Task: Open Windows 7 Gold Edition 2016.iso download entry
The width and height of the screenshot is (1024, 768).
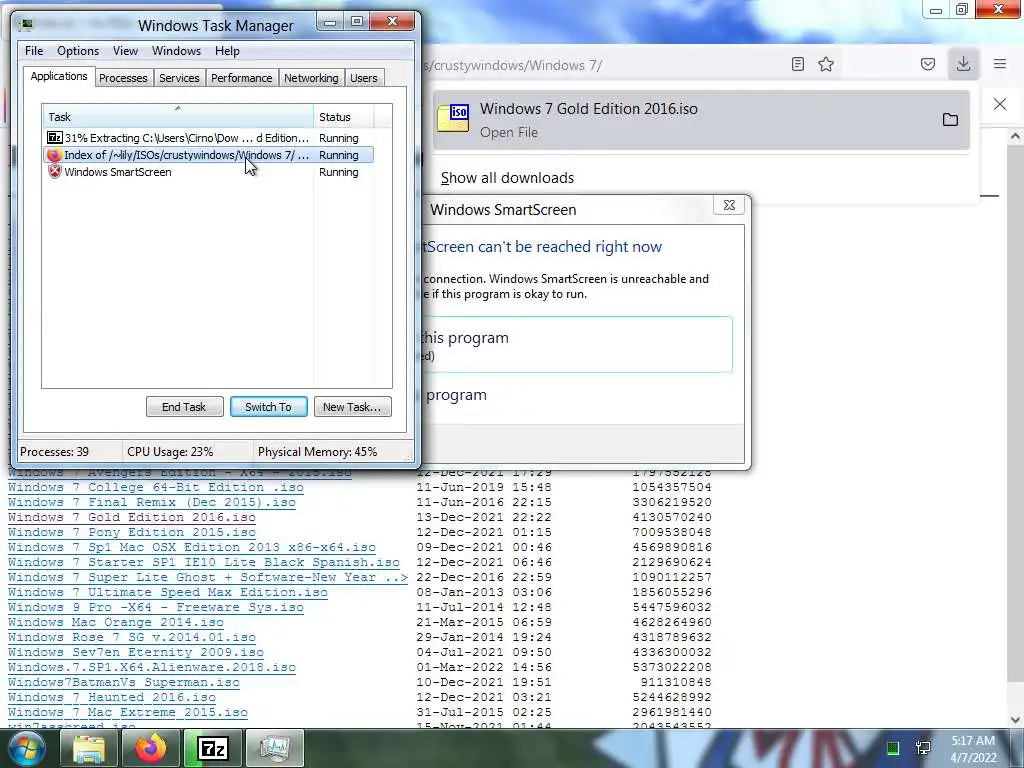Action: point(701,120)
